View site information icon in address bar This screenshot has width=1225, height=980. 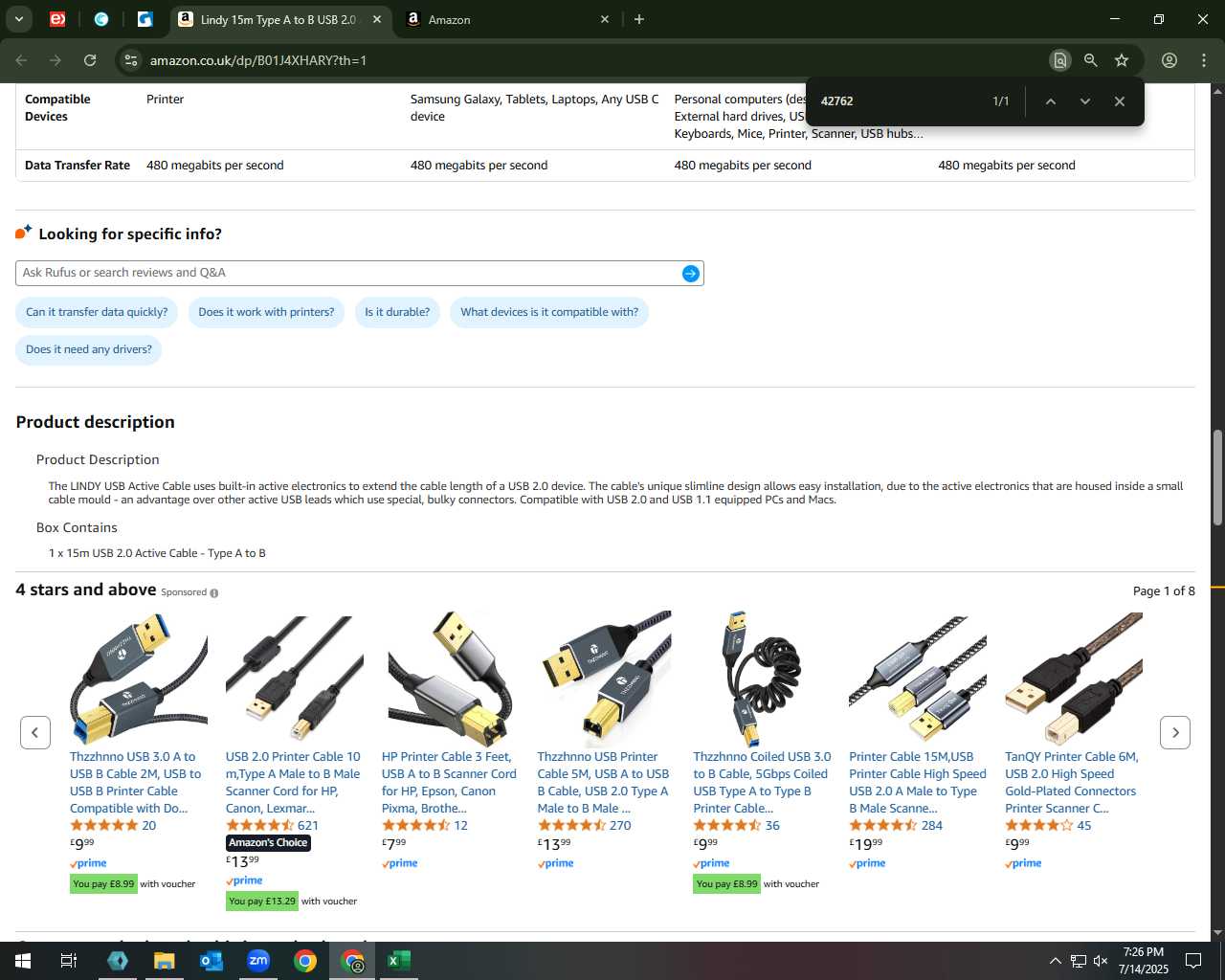coord(131,60)
